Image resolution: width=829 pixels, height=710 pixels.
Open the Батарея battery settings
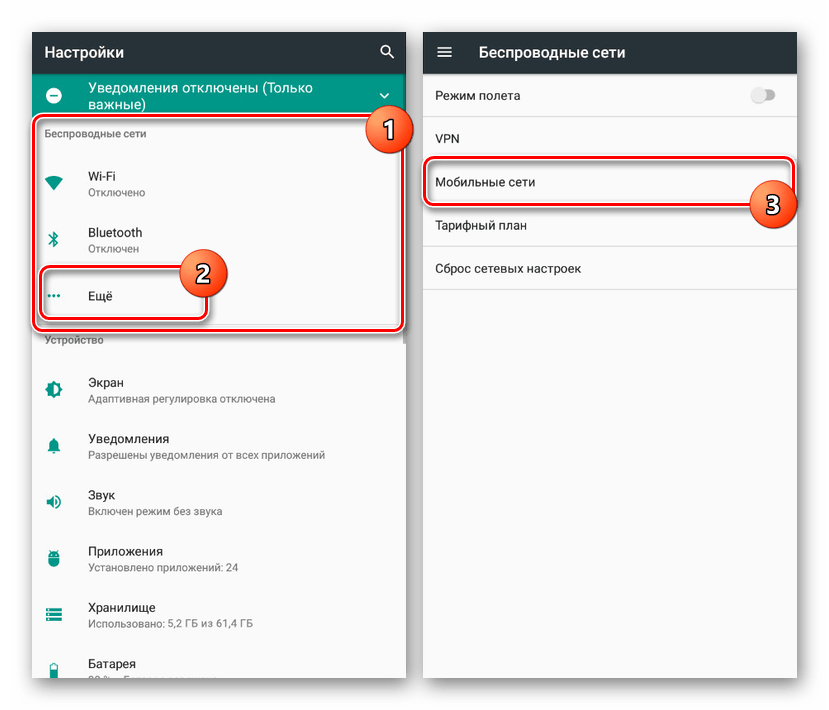coord(219,661)
